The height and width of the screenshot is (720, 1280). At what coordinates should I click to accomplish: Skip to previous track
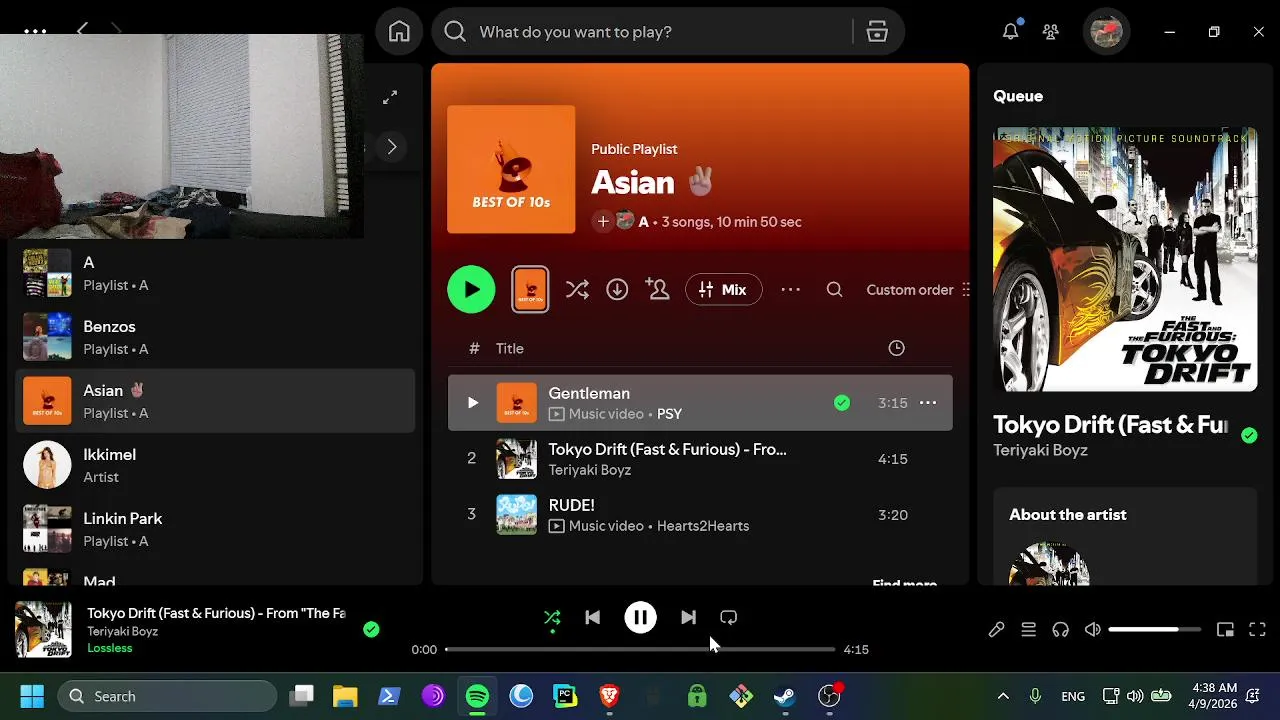(x=592, y=617)
